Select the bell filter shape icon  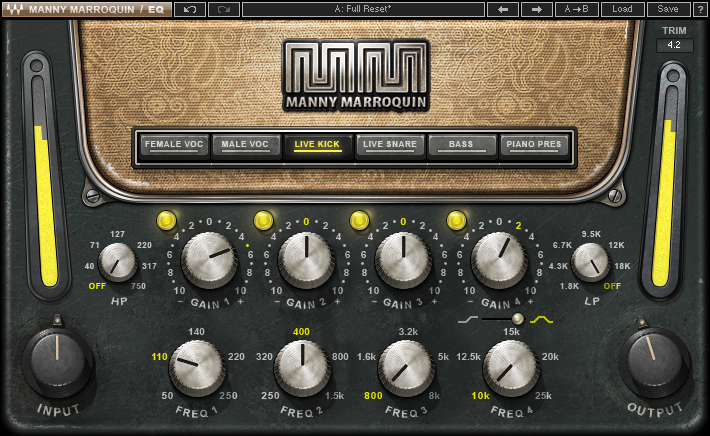pos(542,320)
